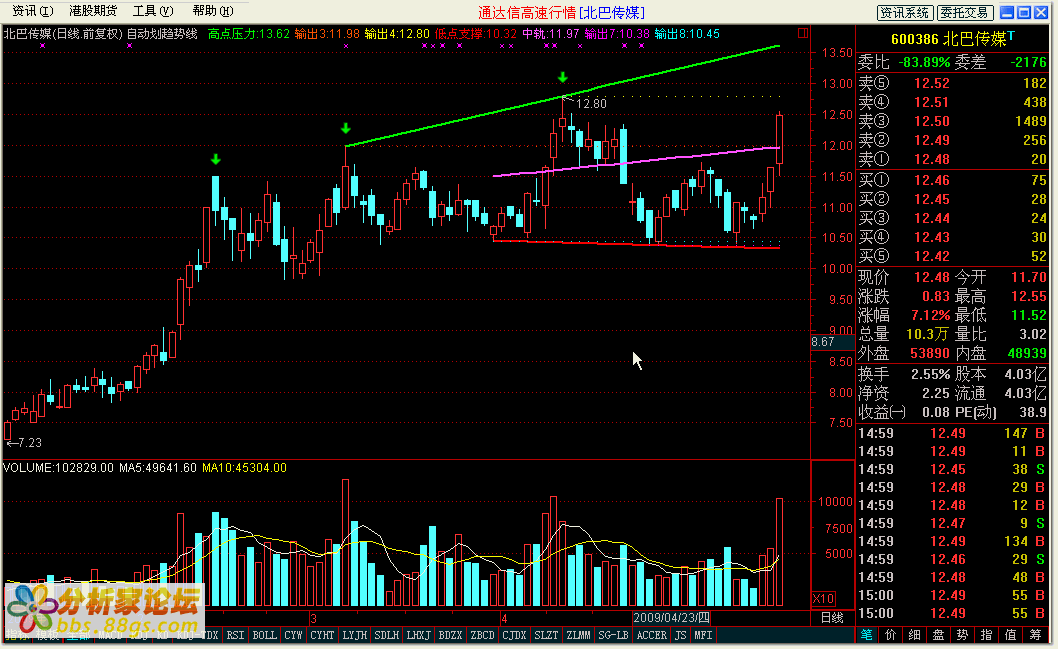Switch to the CYW indicator tab
Screen dimensions: 1058x649
294,635
